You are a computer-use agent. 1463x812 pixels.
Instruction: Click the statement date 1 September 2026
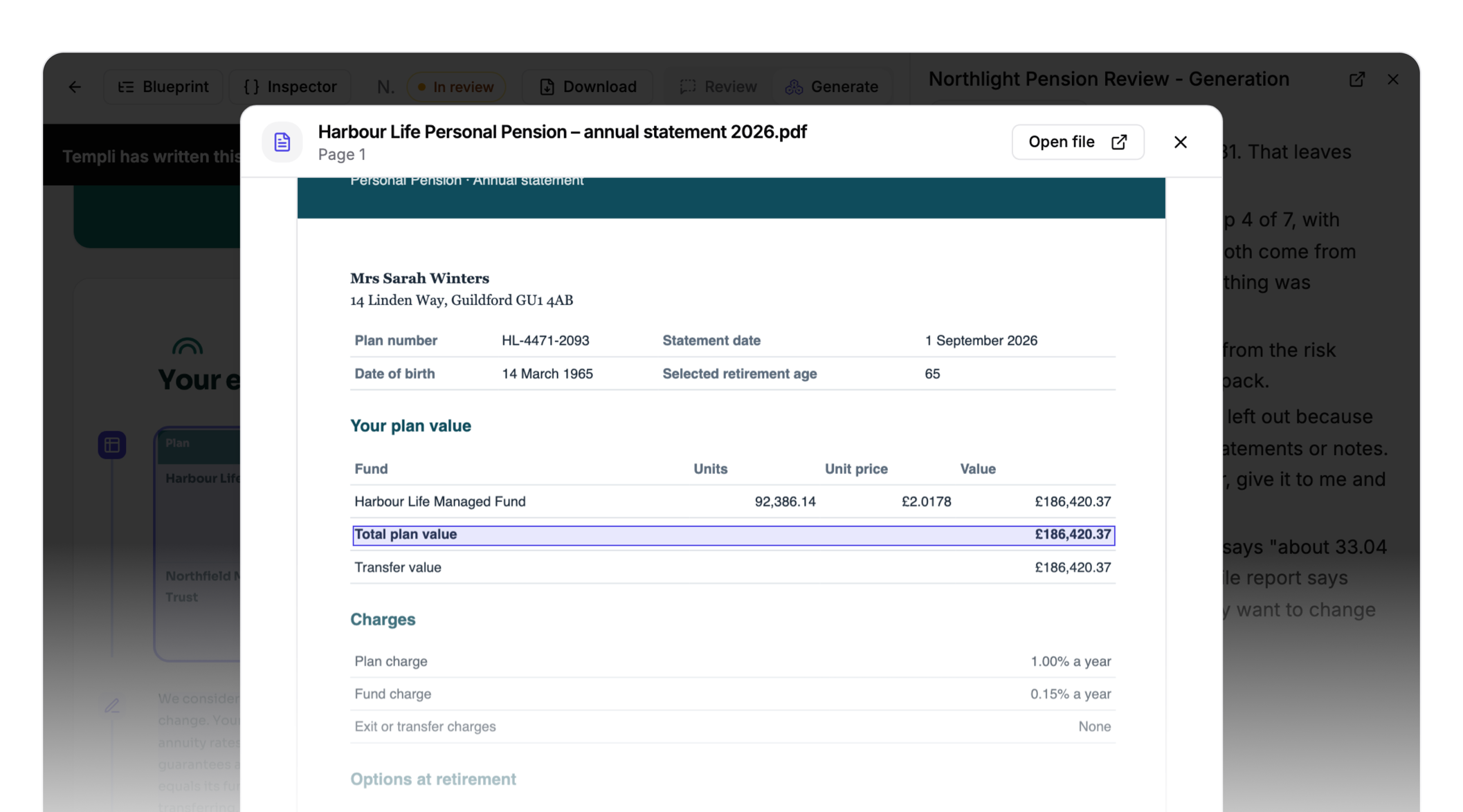[981, 341]
